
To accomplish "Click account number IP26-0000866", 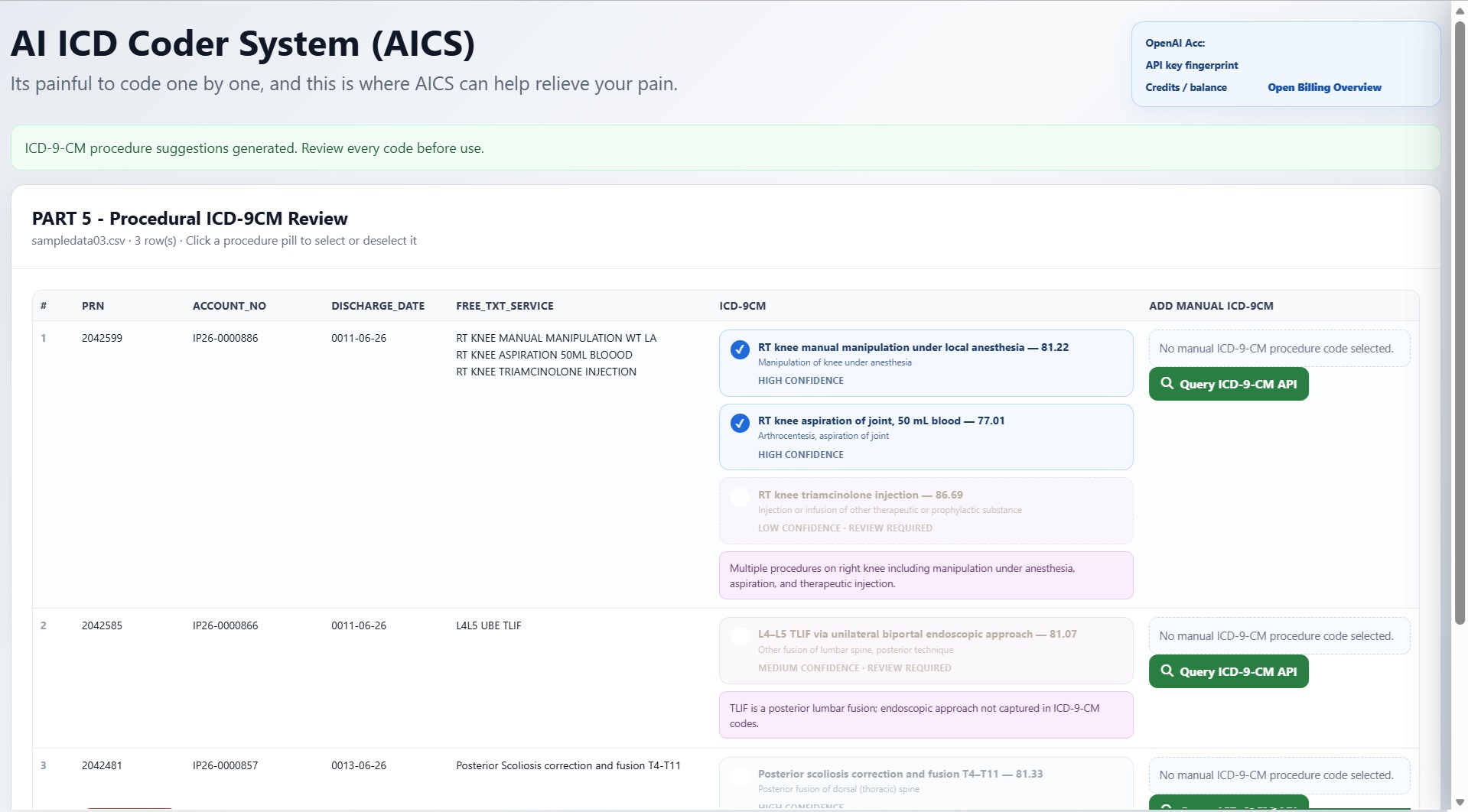I will point(225,625).
